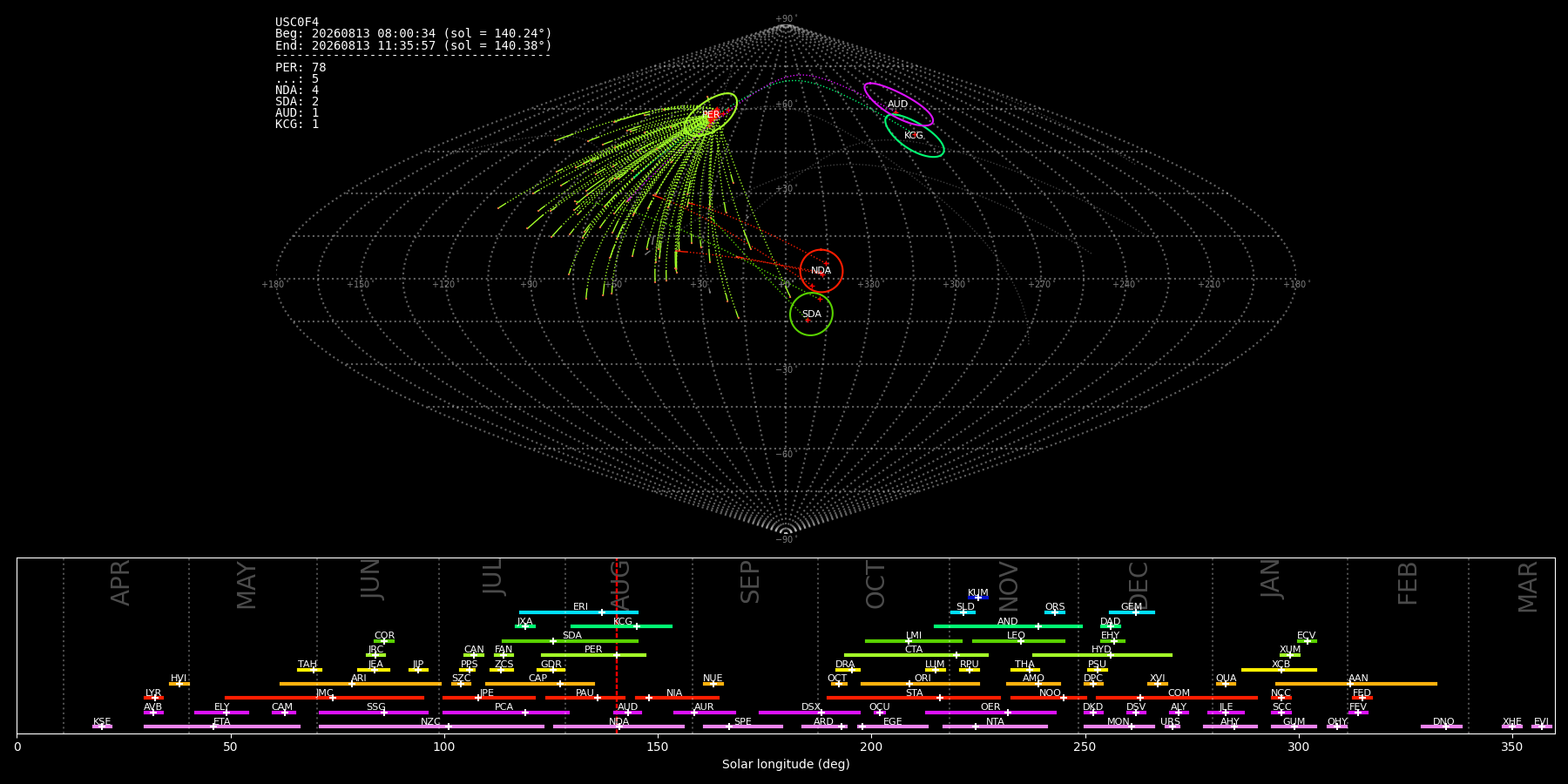Select the ETA shower bar in May

222,727
